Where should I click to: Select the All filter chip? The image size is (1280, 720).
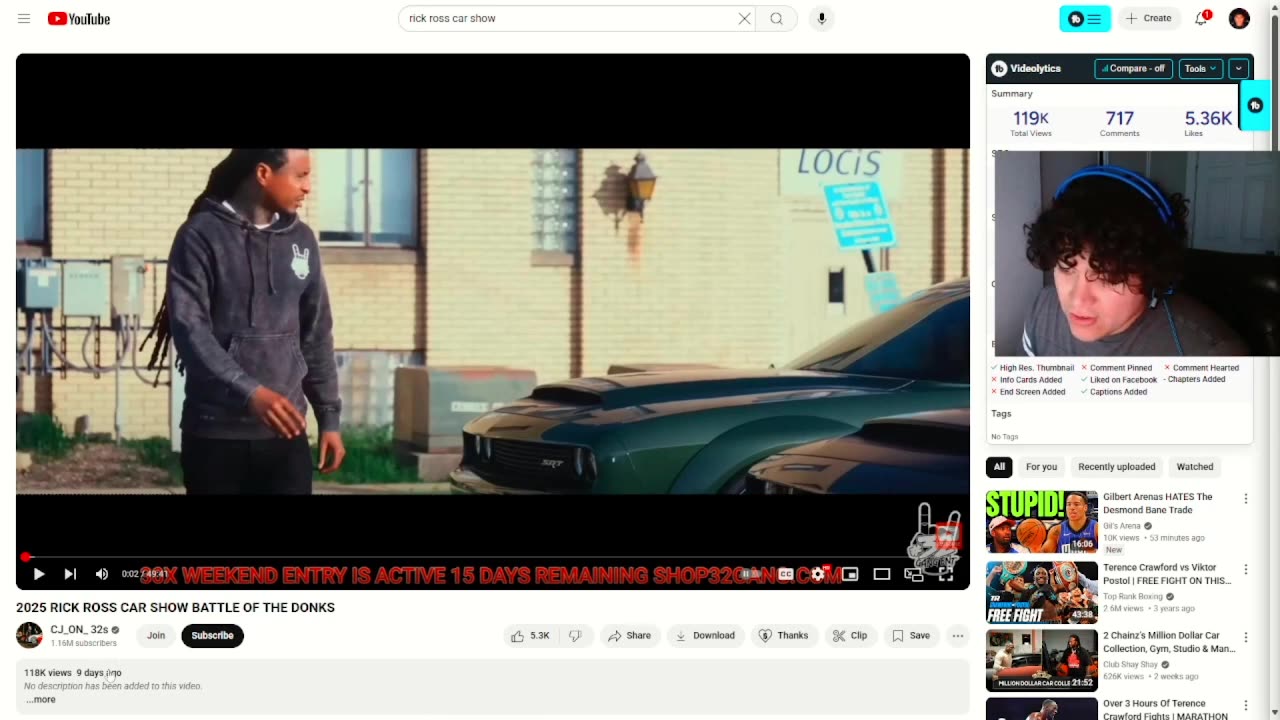(999, 466)
